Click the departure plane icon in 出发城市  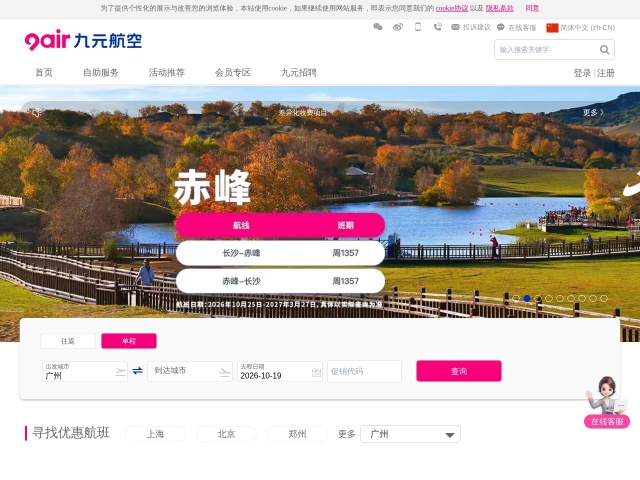[x=120, y=372]
